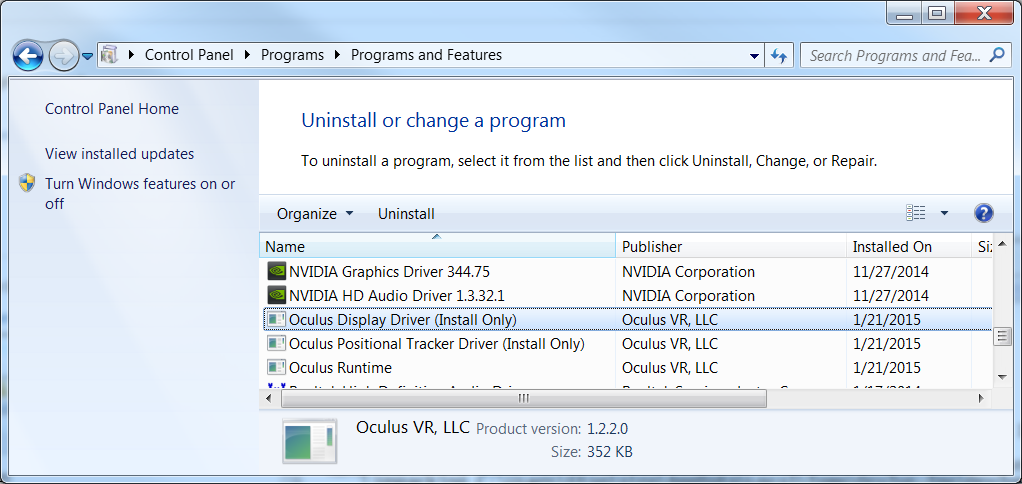This screenshot has width=1022, height=484.
Task: Sort list by Publisher column header
Action: click(652, 246)
